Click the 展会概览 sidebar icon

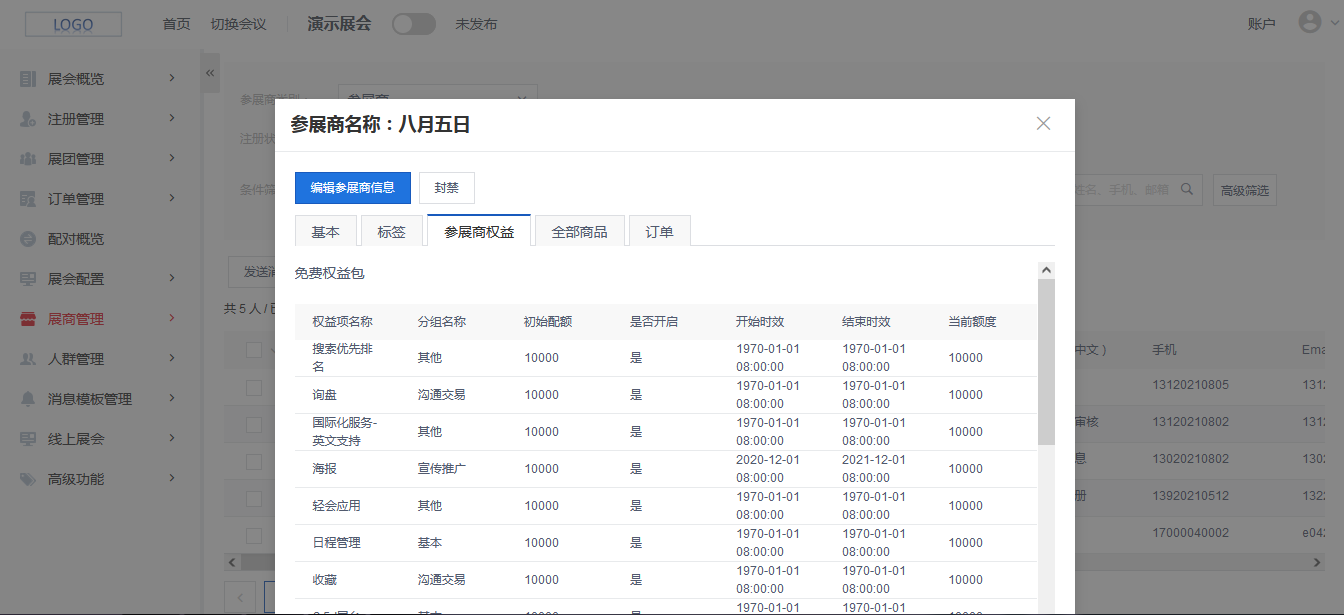pos(28,79)
